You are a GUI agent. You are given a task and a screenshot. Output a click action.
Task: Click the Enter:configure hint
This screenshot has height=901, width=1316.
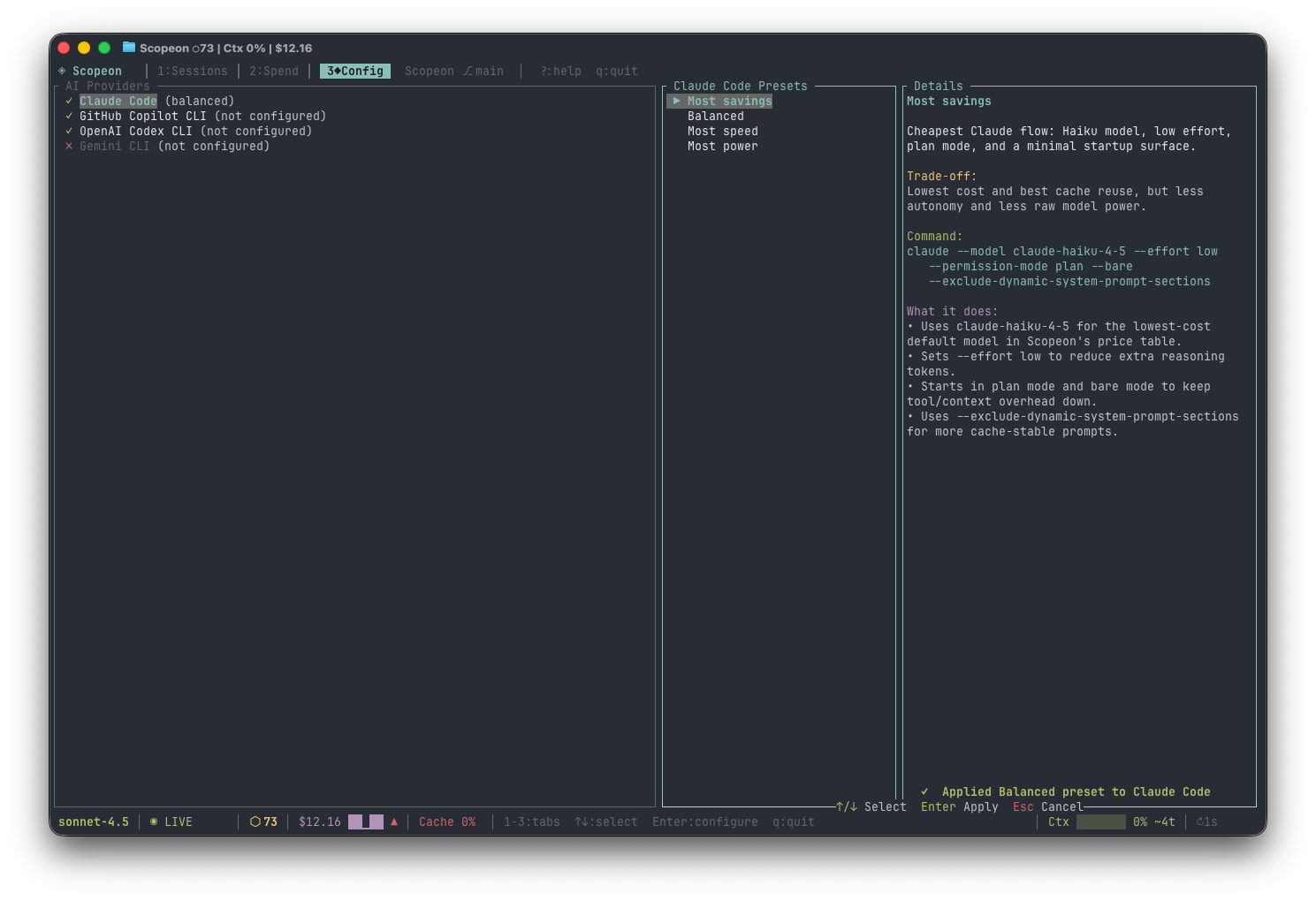[x=705, y=821]
